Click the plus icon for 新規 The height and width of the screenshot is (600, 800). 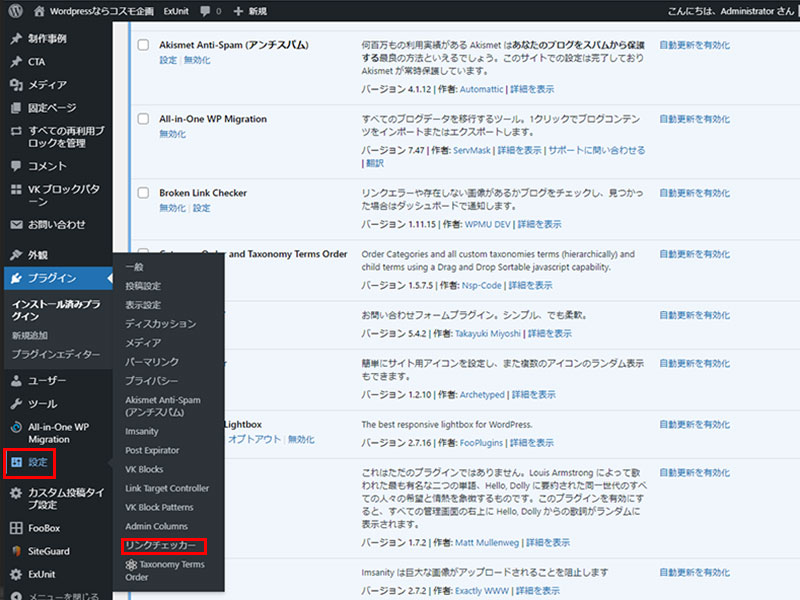click(x=238, y=10)
